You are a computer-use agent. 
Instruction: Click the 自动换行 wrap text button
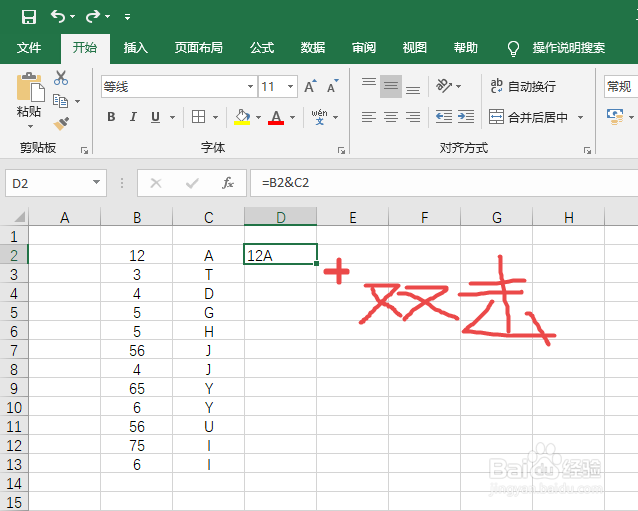coord(523,86)
